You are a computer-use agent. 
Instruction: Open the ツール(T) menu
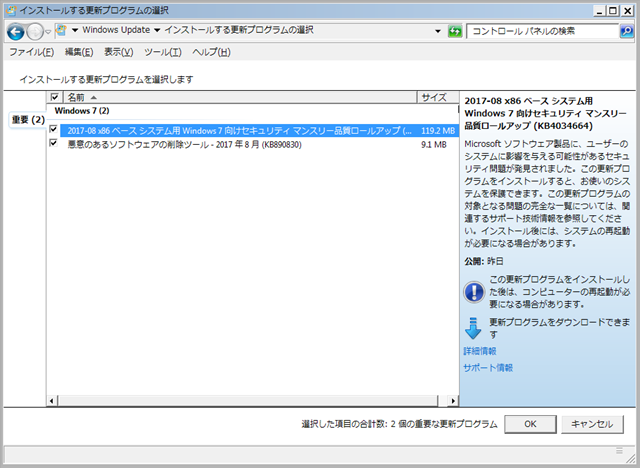[162, 52]
